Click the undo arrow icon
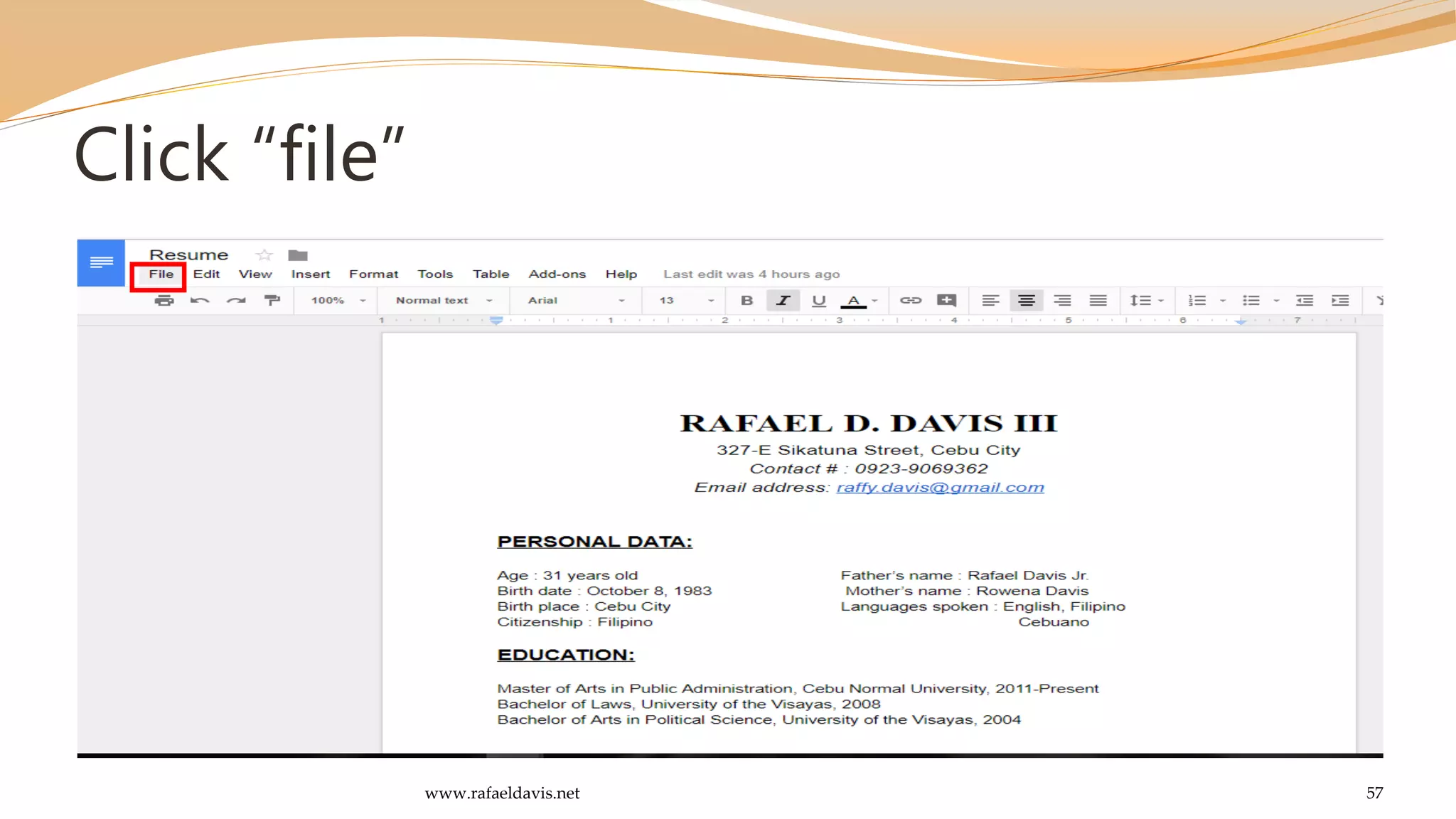The image size is (1456, 819). [200, 300]
